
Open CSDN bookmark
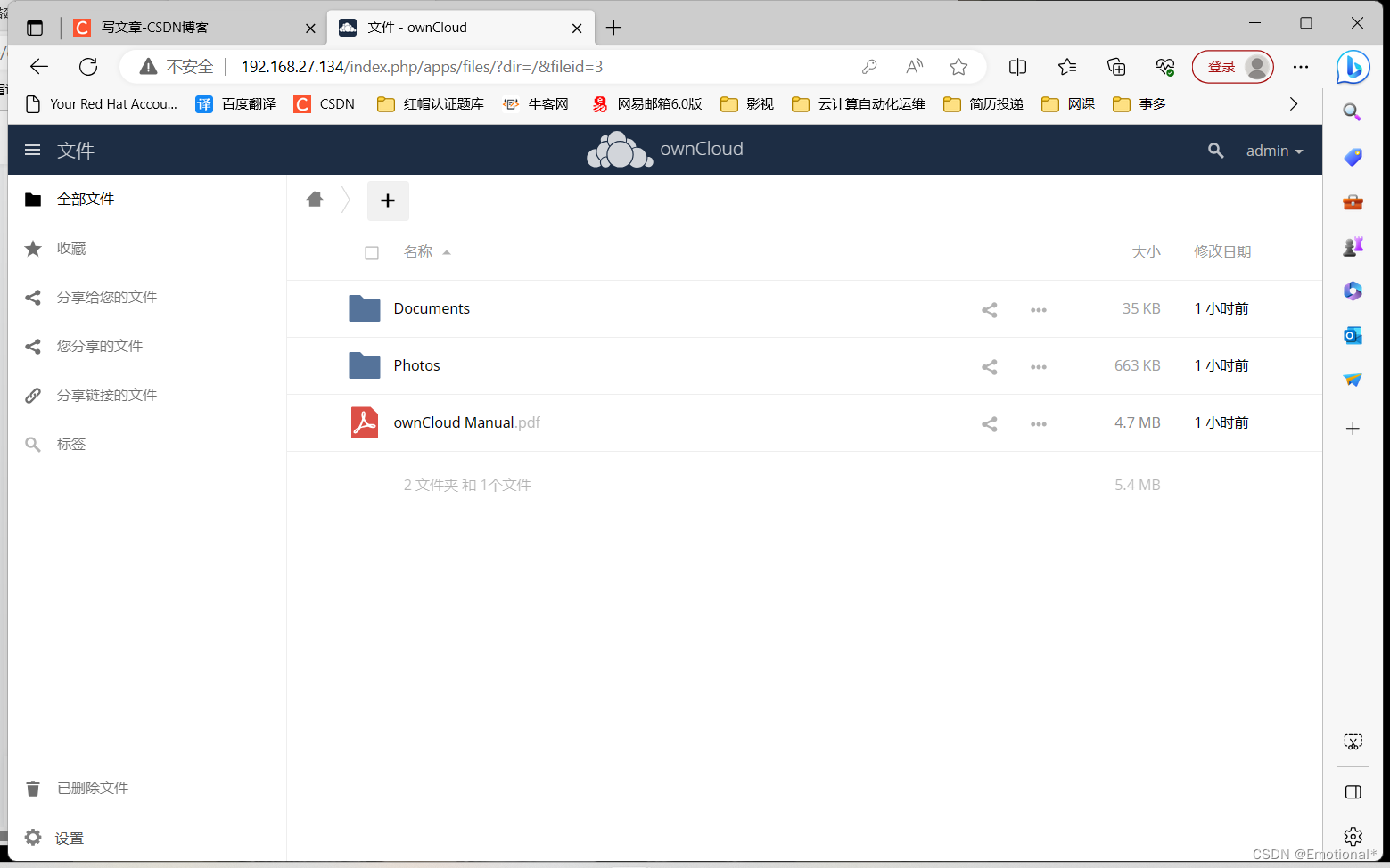pos(325,104)
